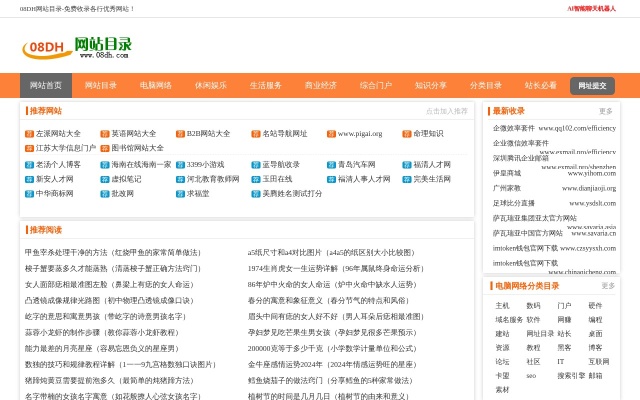Expand 更多 in the 最新收录 panel
The image size is (640, 400).
pos(606,111)
